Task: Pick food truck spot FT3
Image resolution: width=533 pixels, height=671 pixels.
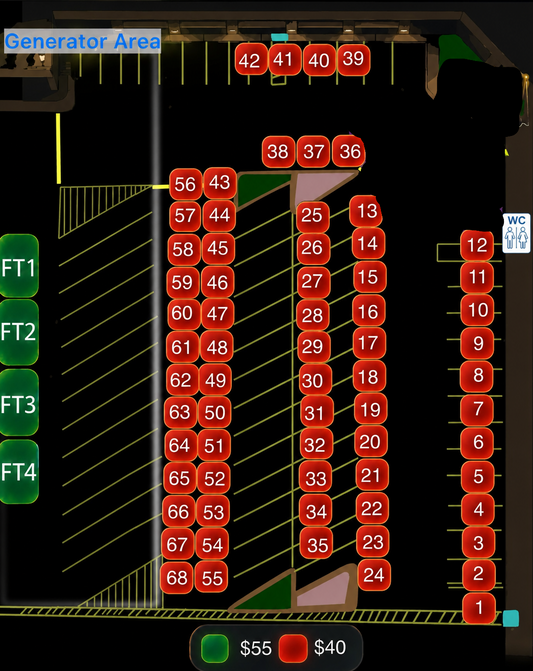Action: [x=19, y=402]
